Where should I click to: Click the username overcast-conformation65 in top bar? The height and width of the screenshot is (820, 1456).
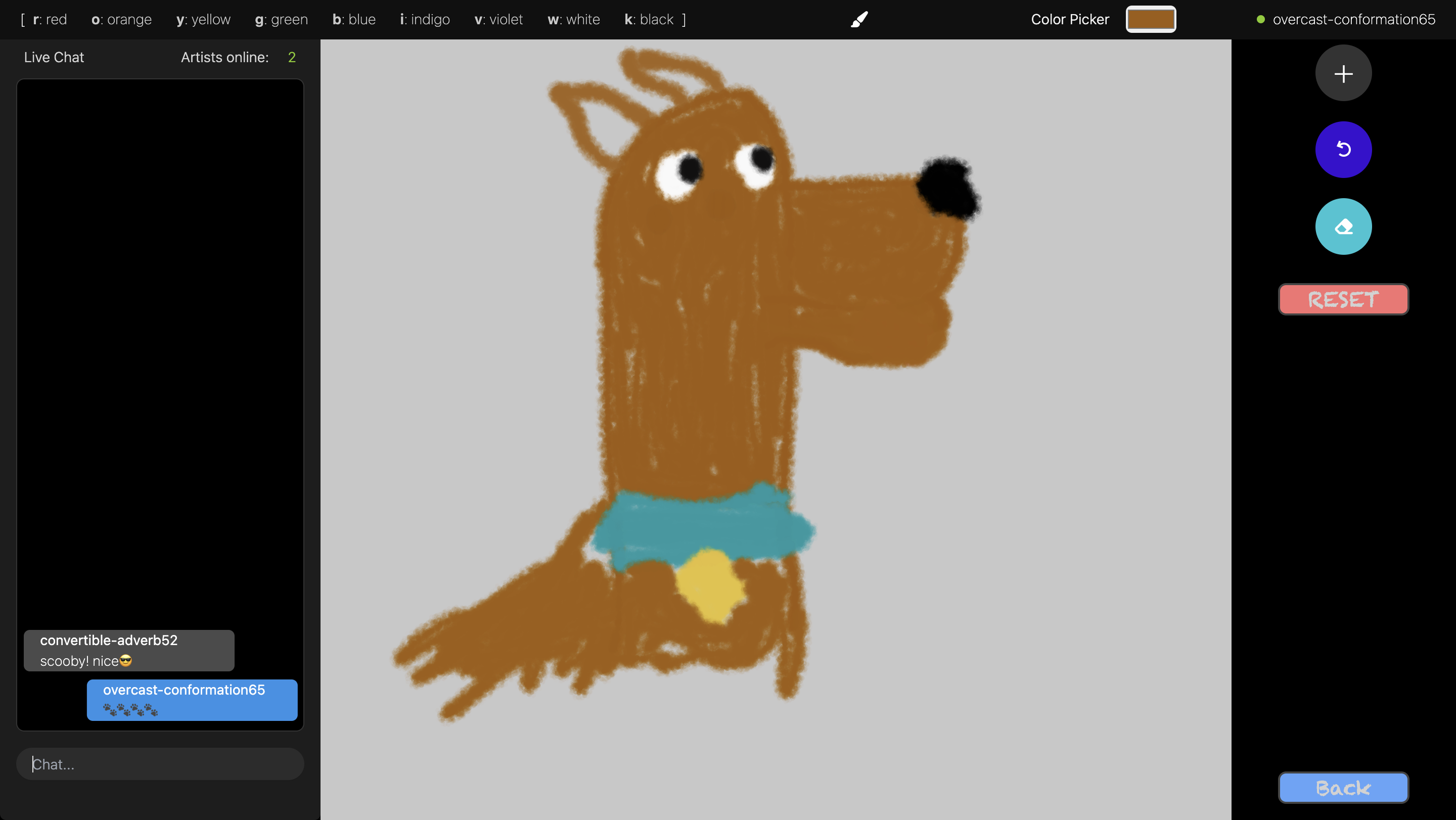tap(1354, 20)
